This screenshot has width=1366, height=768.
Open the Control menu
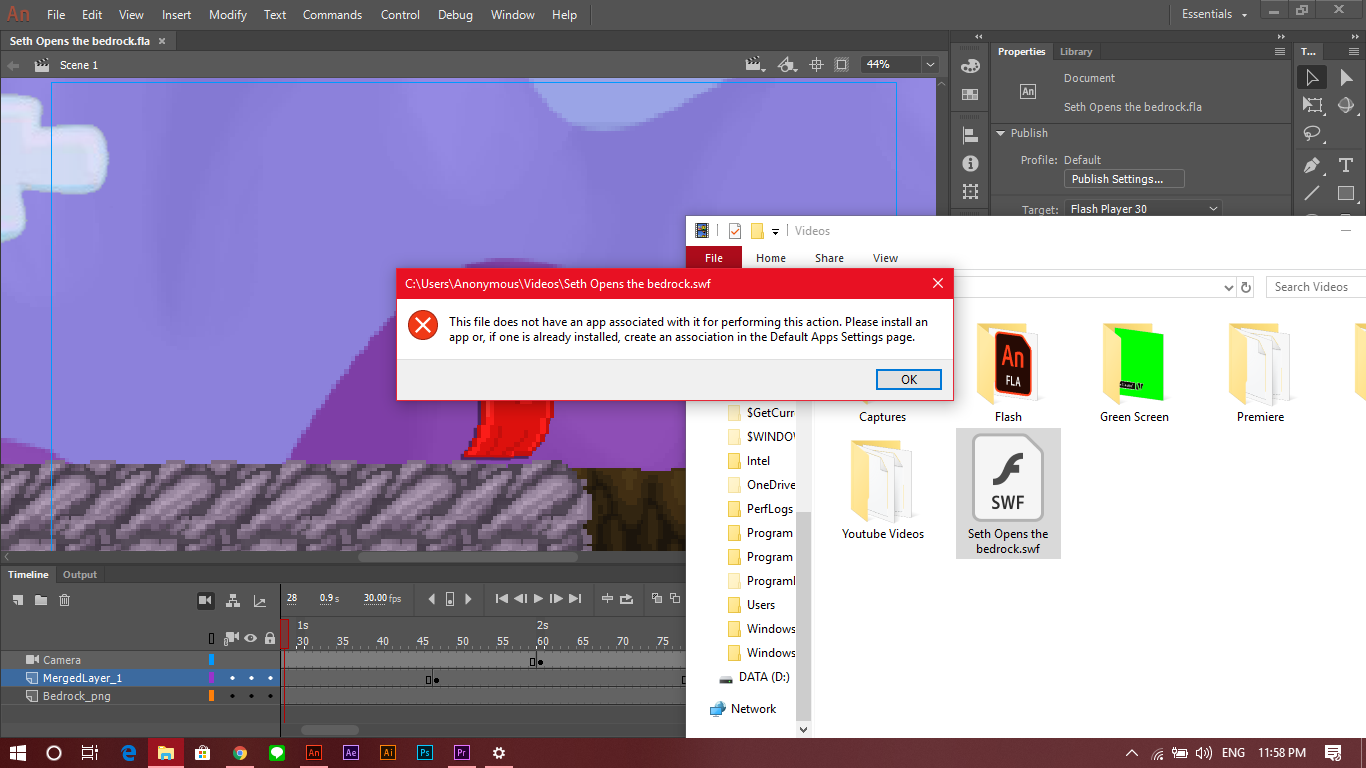click(x=400, y=15)
